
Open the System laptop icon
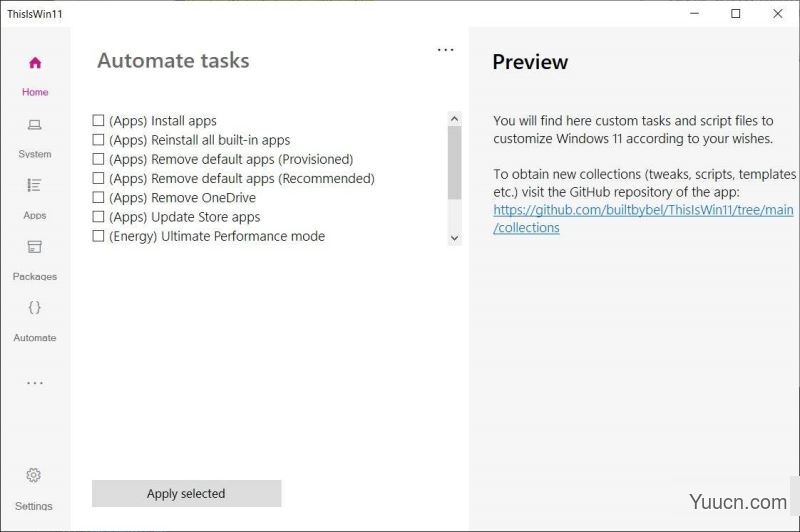coord(35,125)
